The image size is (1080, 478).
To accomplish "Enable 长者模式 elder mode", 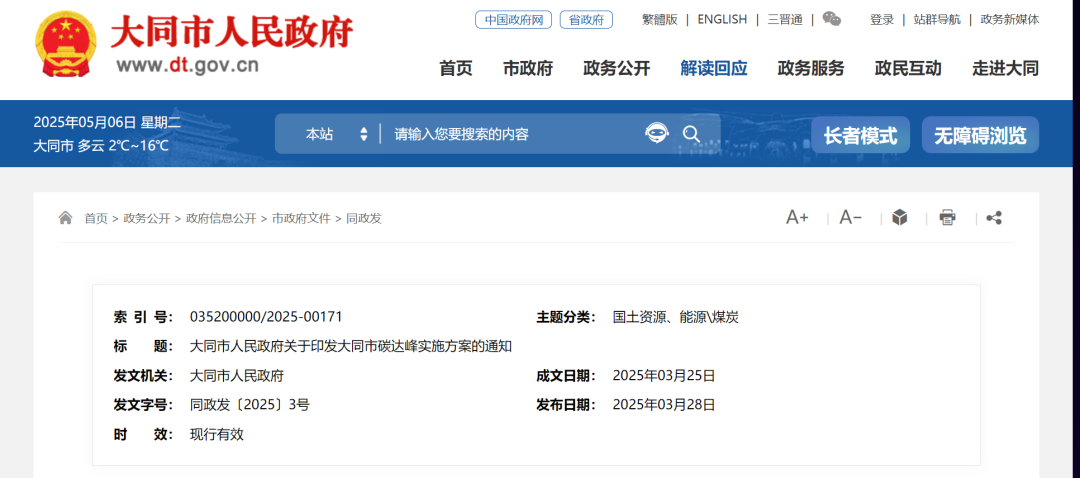I will point(860,135).
